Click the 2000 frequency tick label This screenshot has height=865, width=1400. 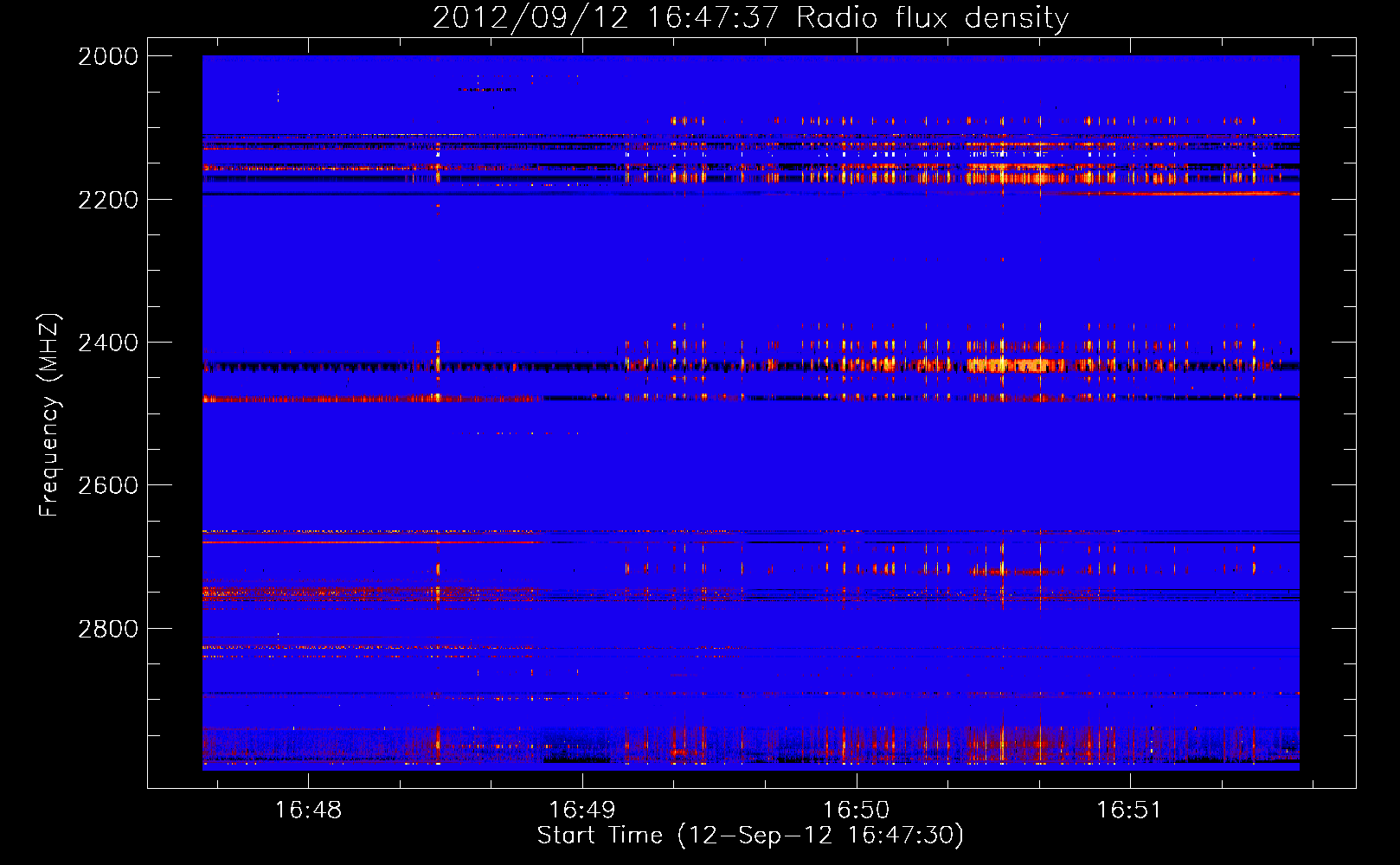[x=108, y=56]
